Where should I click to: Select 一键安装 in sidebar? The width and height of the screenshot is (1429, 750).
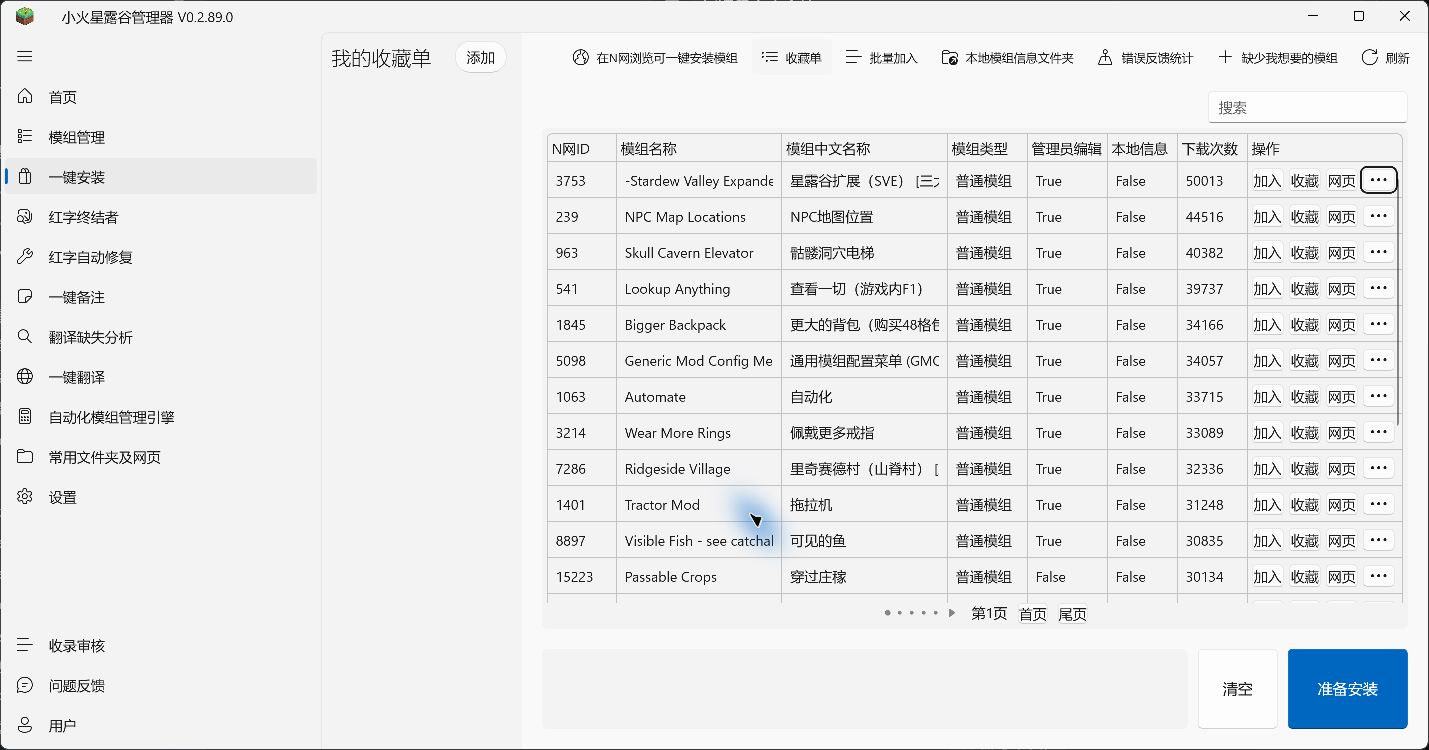[161, 177]
